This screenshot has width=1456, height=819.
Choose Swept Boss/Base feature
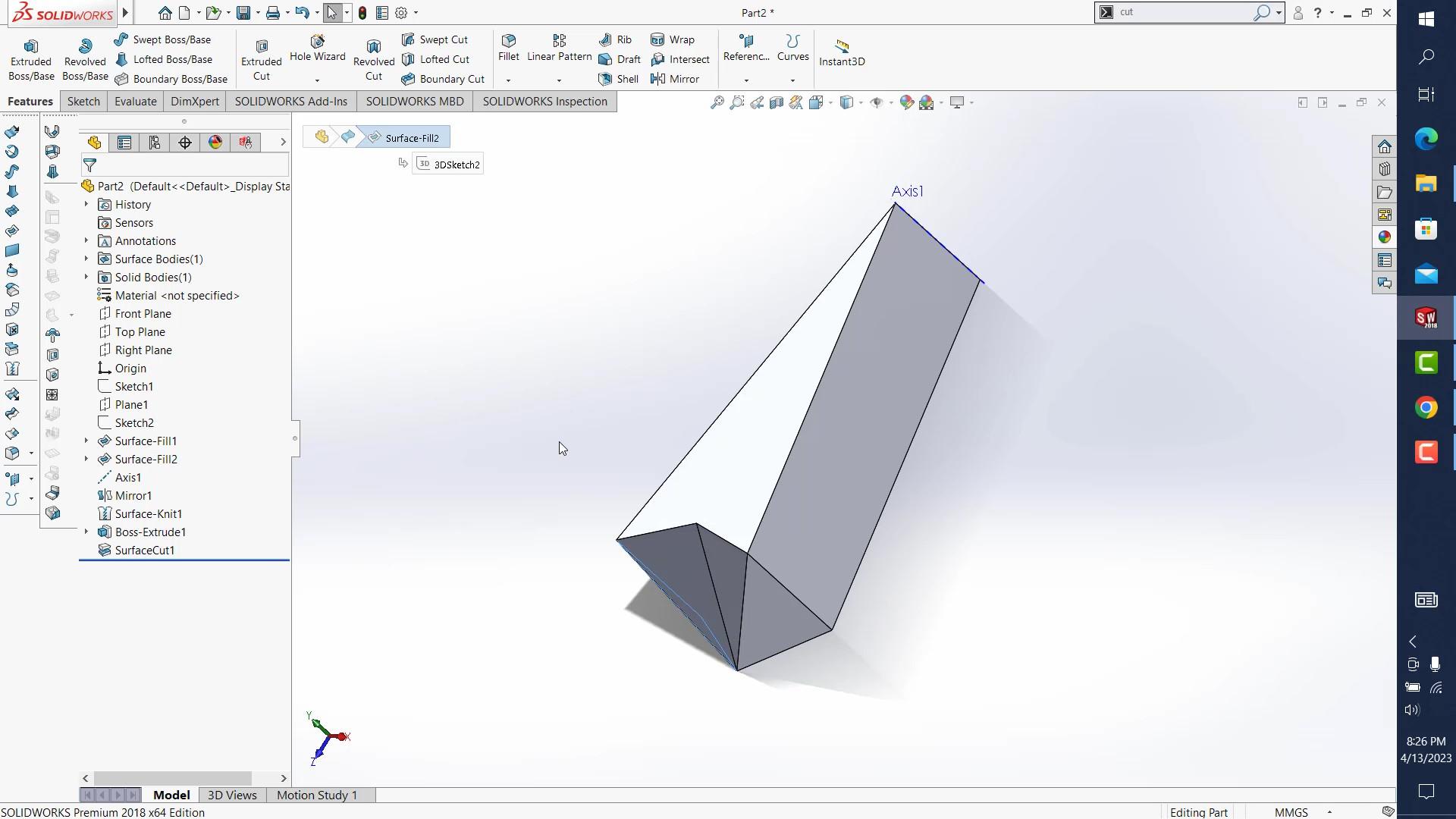tap(163, 39)
